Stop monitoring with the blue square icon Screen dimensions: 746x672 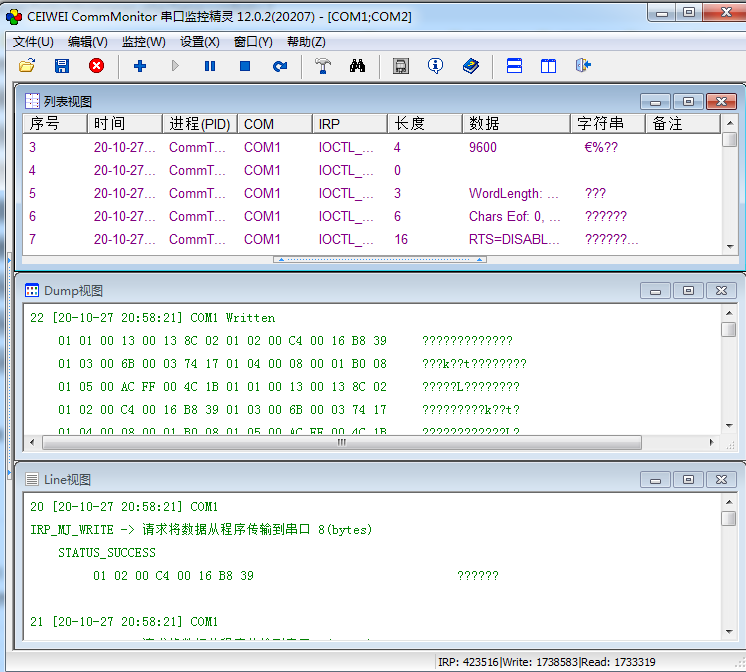point(245,66)
